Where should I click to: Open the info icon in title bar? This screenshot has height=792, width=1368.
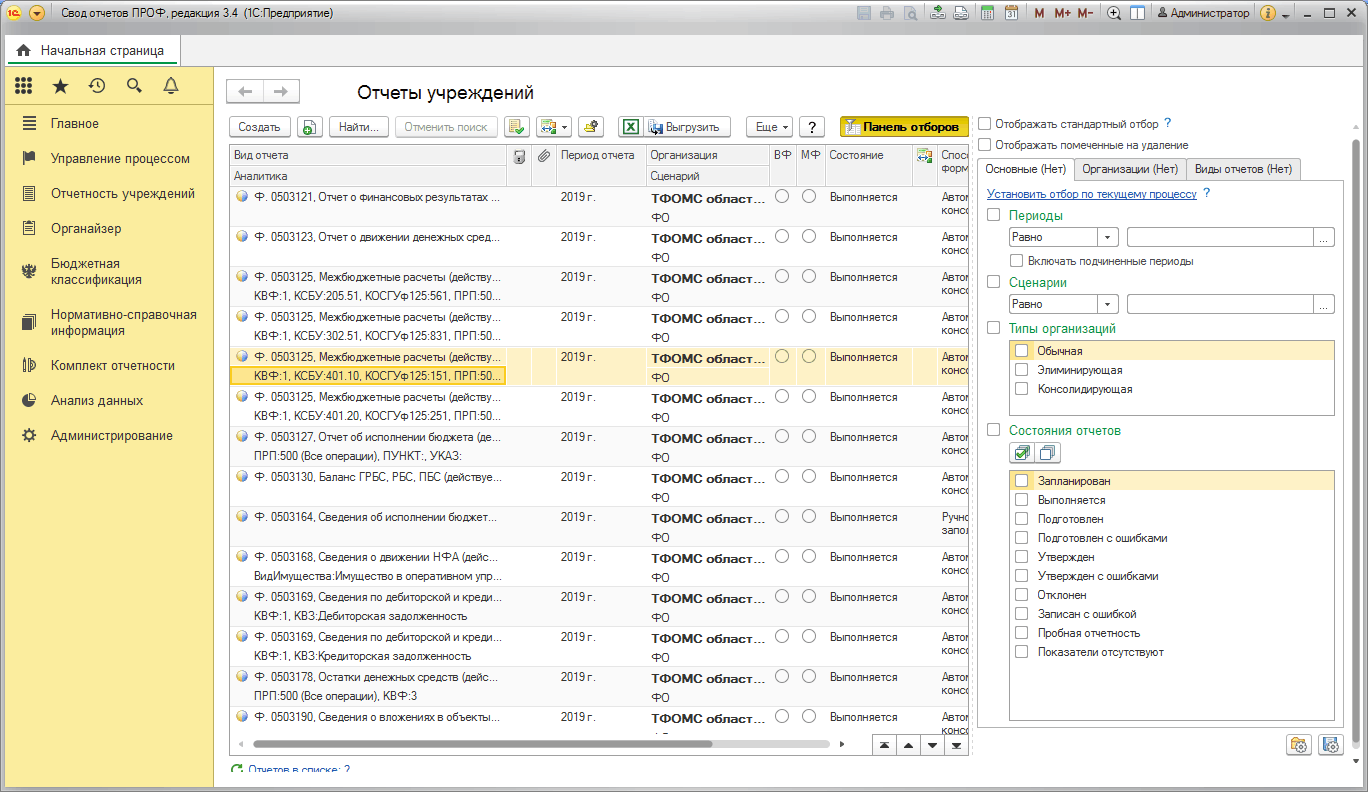click(1268, 13)
